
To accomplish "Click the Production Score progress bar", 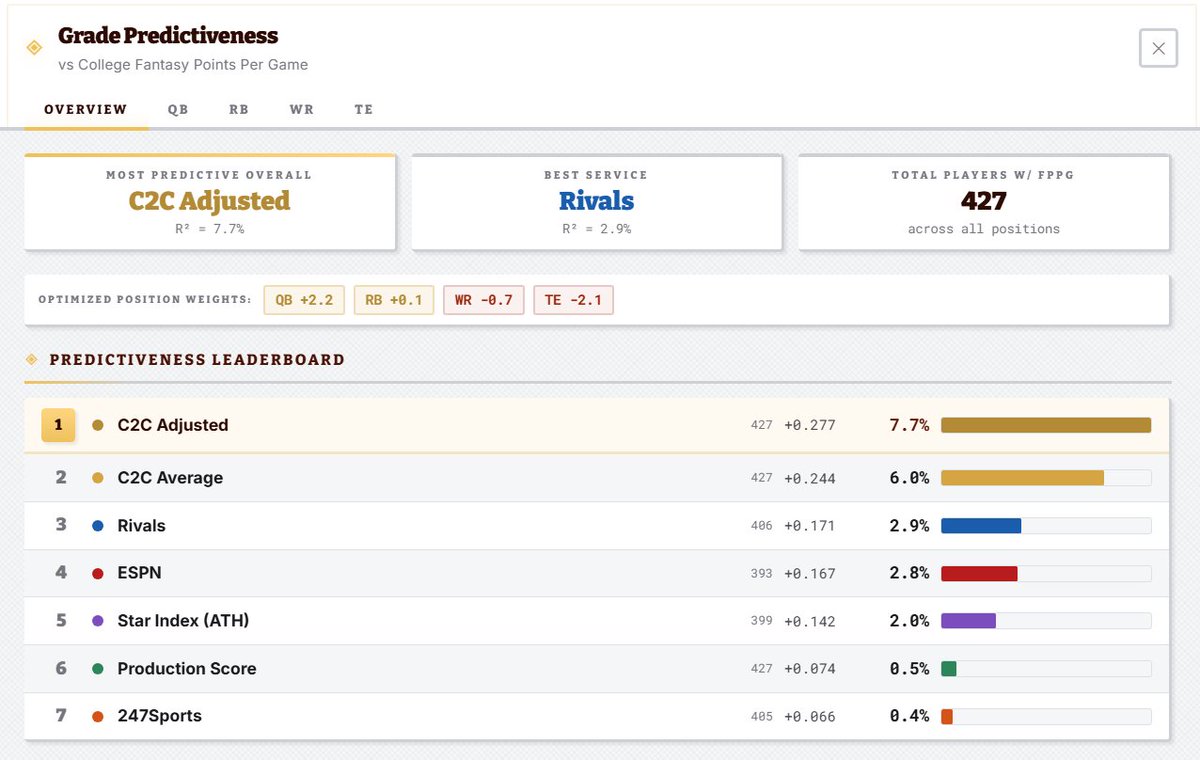I will coord(1046,669).
